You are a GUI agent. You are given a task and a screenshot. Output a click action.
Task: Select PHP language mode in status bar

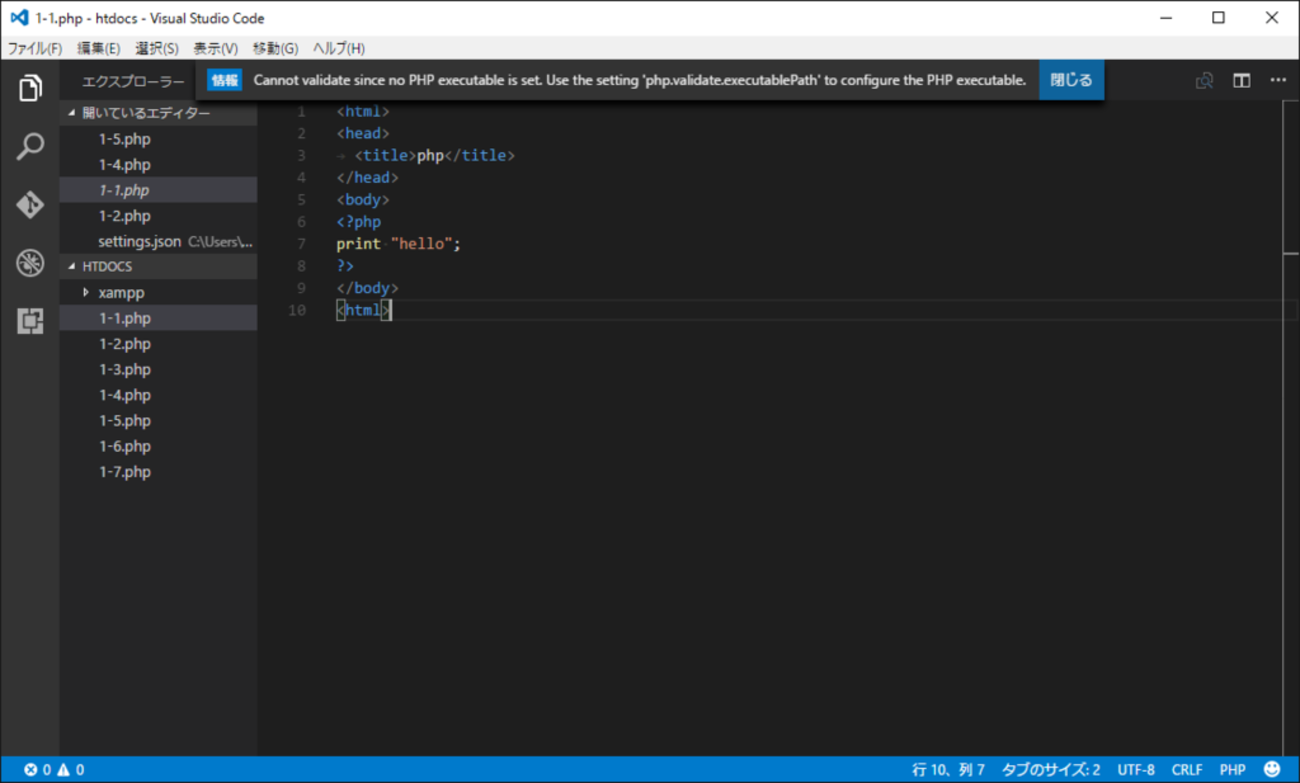point(1232,769)
